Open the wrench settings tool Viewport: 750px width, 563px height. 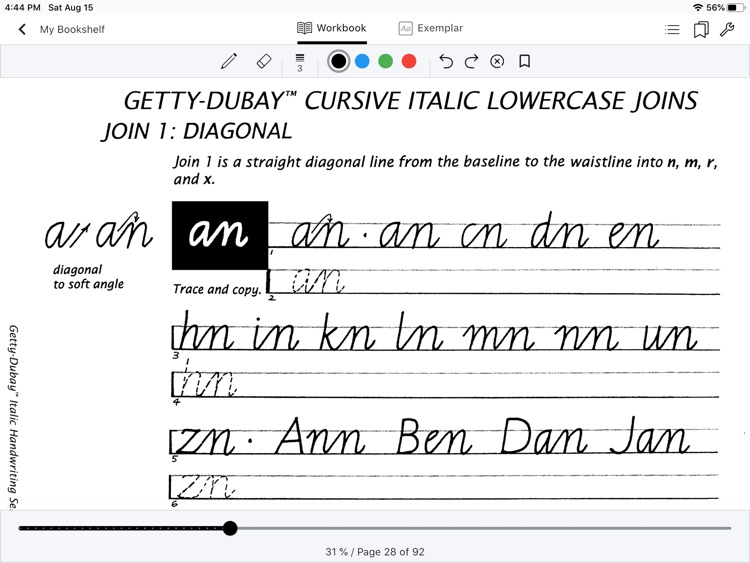click(727, 30)
